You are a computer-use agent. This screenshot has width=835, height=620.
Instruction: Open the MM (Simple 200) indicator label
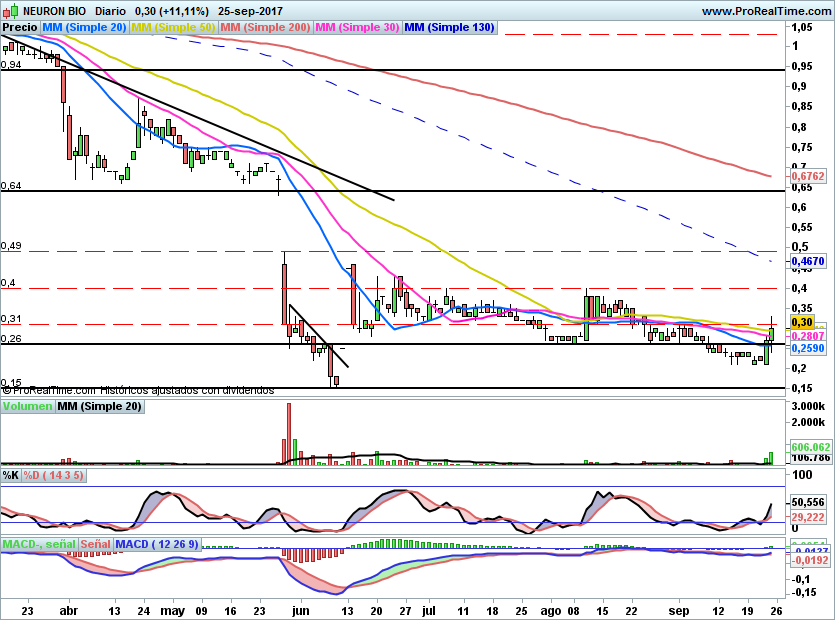(265, 27)
